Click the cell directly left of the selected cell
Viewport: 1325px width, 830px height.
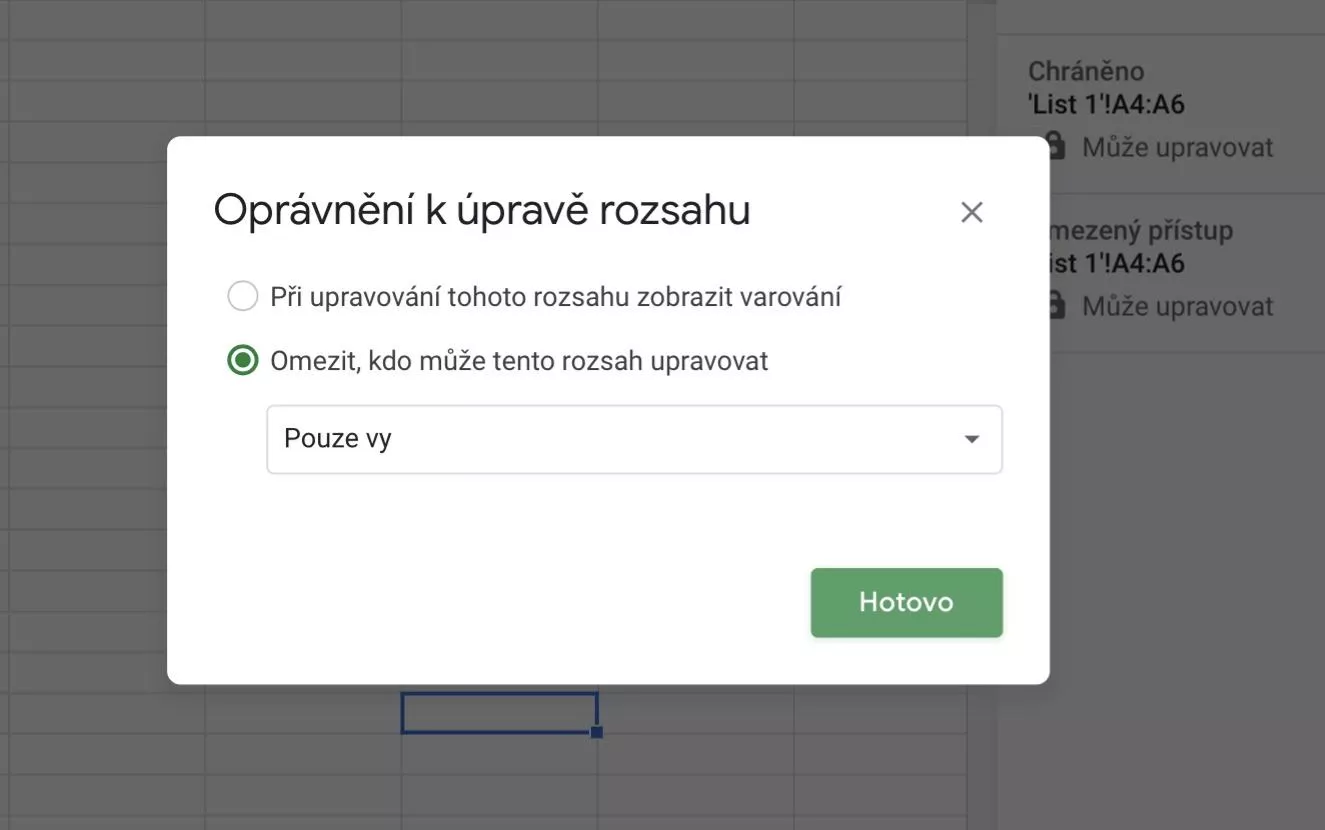coord(303,713)
